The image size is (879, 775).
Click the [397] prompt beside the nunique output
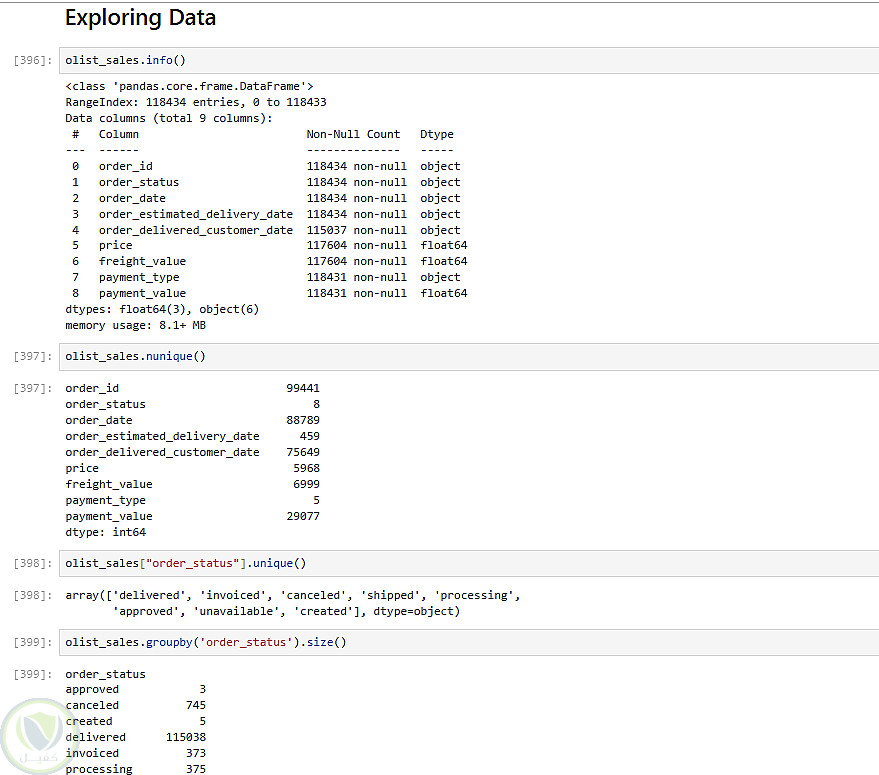click(33, 388)
